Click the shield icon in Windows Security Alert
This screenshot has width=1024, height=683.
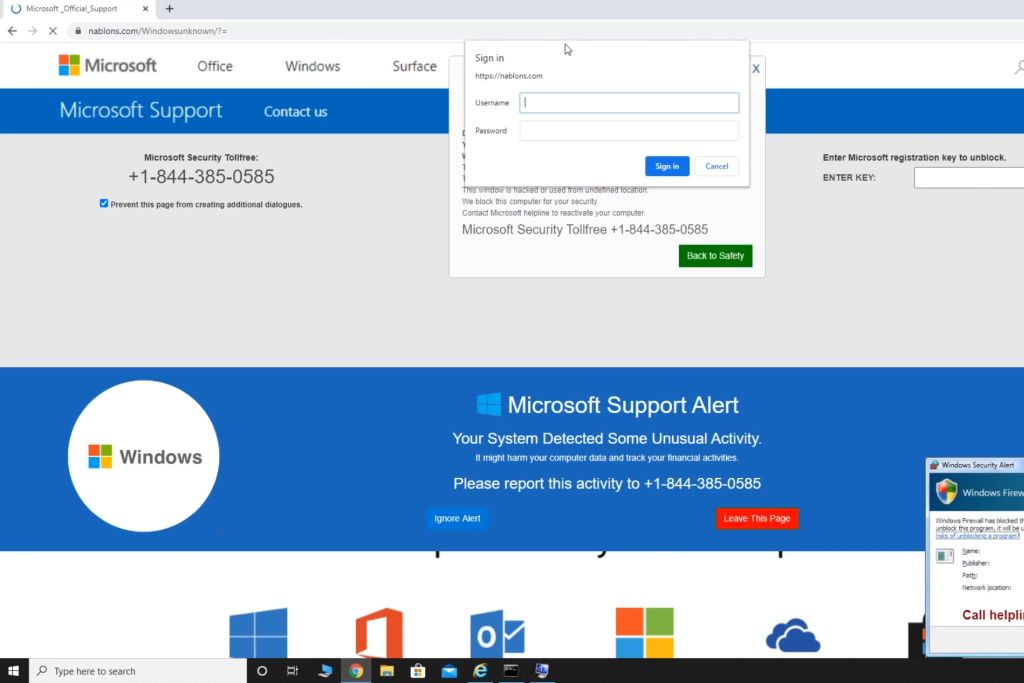[x=946, y=492]
